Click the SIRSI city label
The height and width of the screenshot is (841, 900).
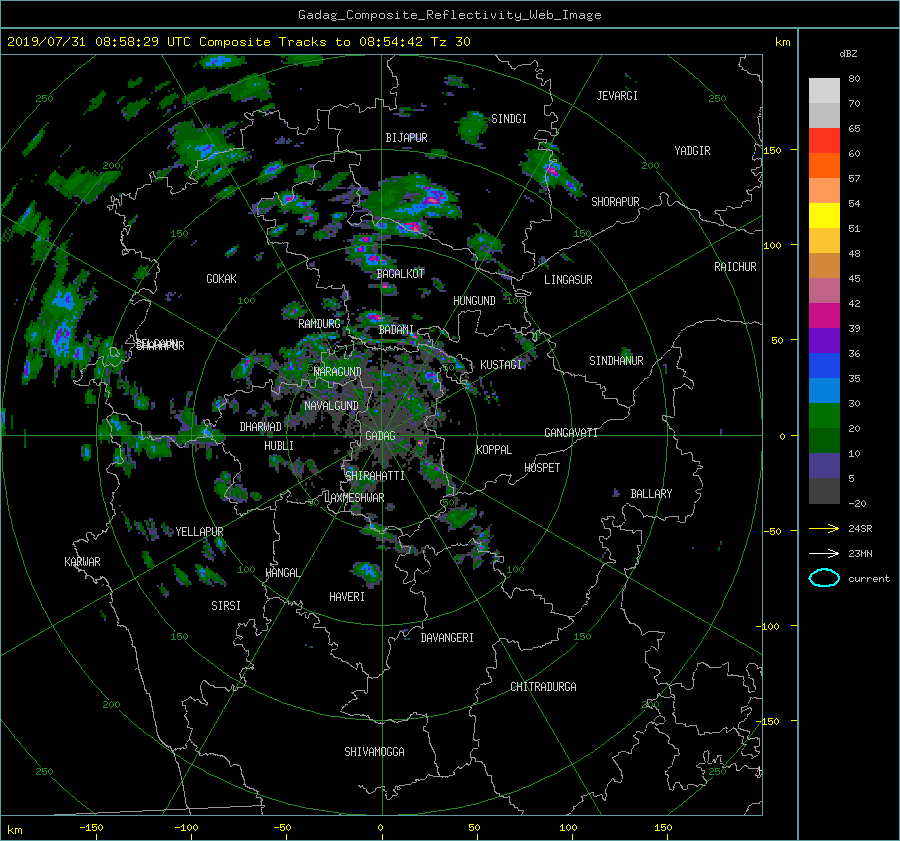[226, 606]
